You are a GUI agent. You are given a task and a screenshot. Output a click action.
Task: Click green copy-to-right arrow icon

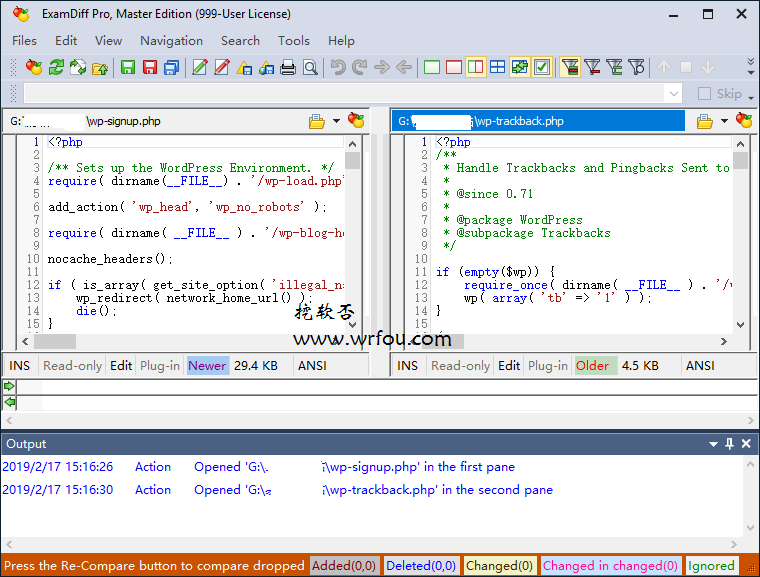[x=9, y=386]
